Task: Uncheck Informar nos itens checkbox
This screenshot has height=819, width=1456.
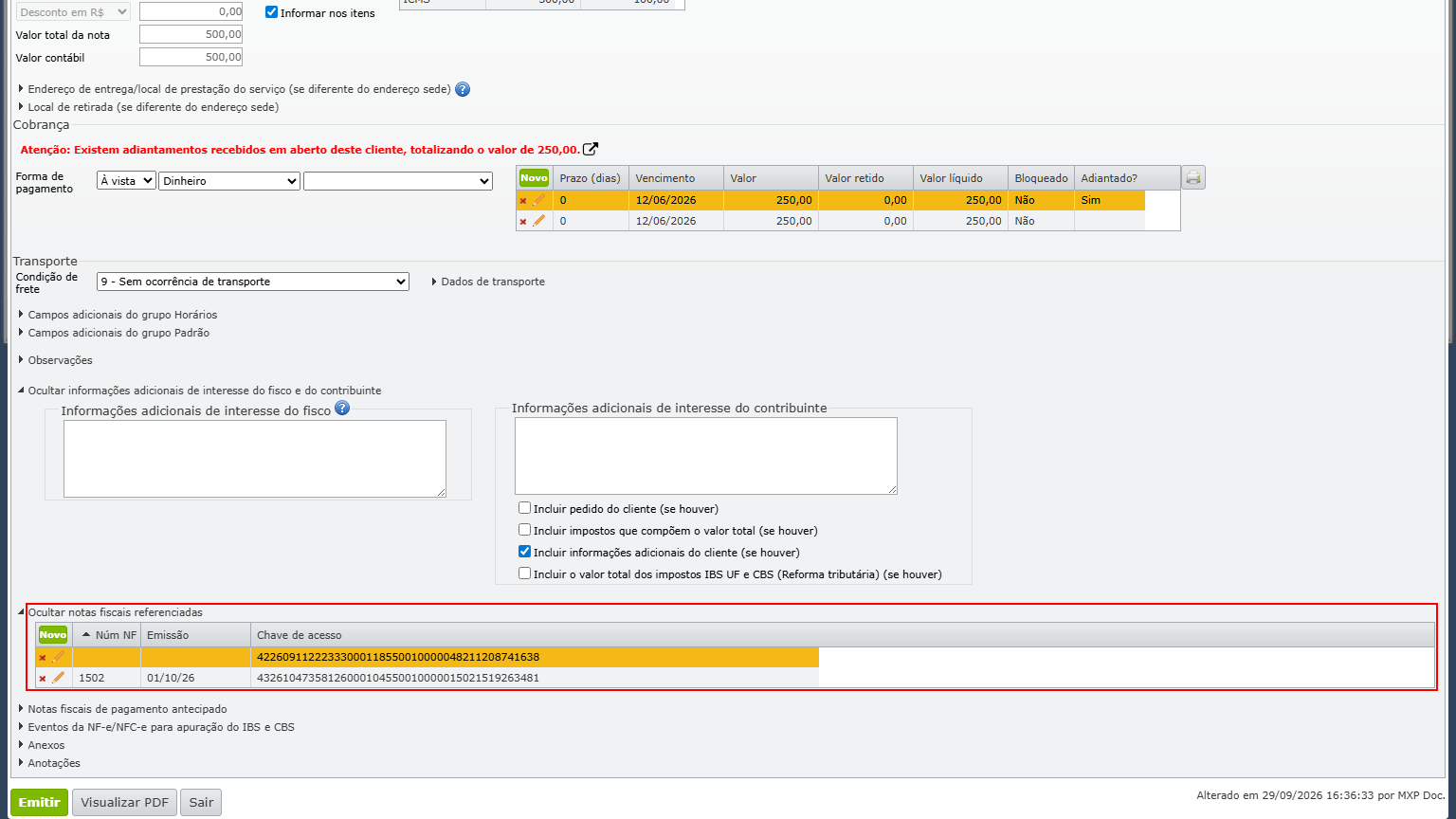Action: point(271,12)
